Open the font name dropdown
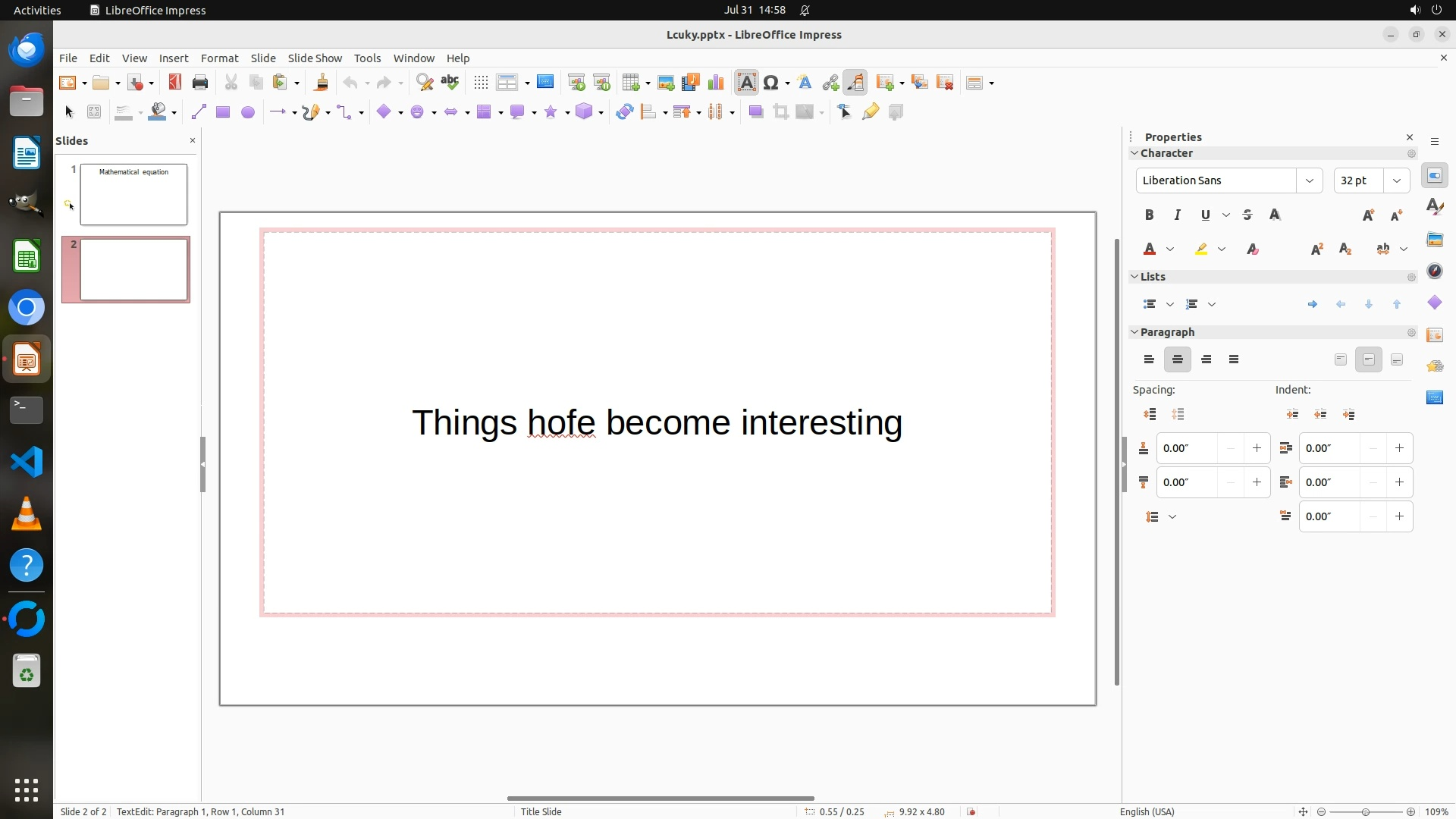 (1309, 180)
